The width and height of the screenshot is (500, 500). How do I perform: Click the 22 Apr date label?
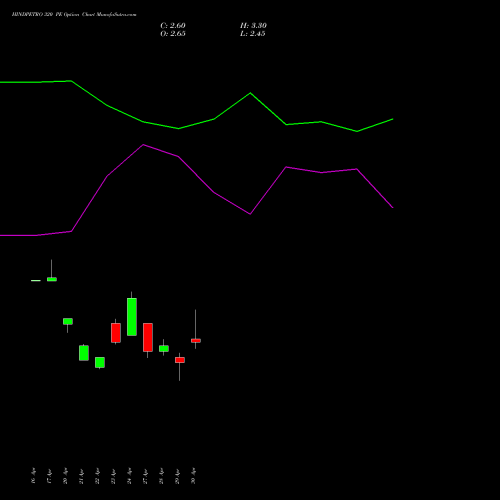[97, 476]
